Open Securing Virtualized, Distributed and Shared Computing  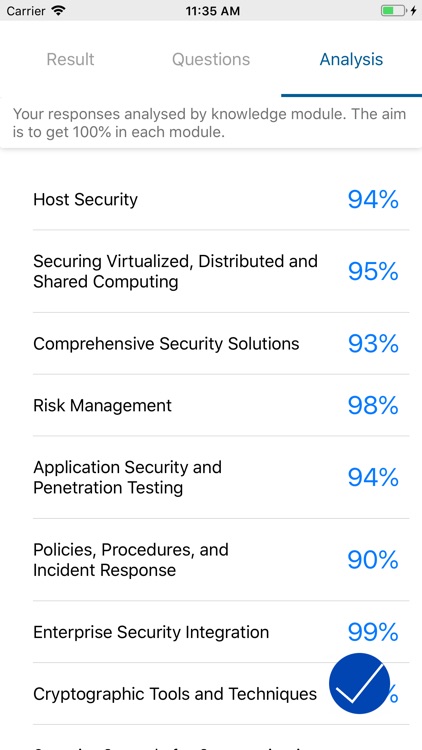(211, 271)
